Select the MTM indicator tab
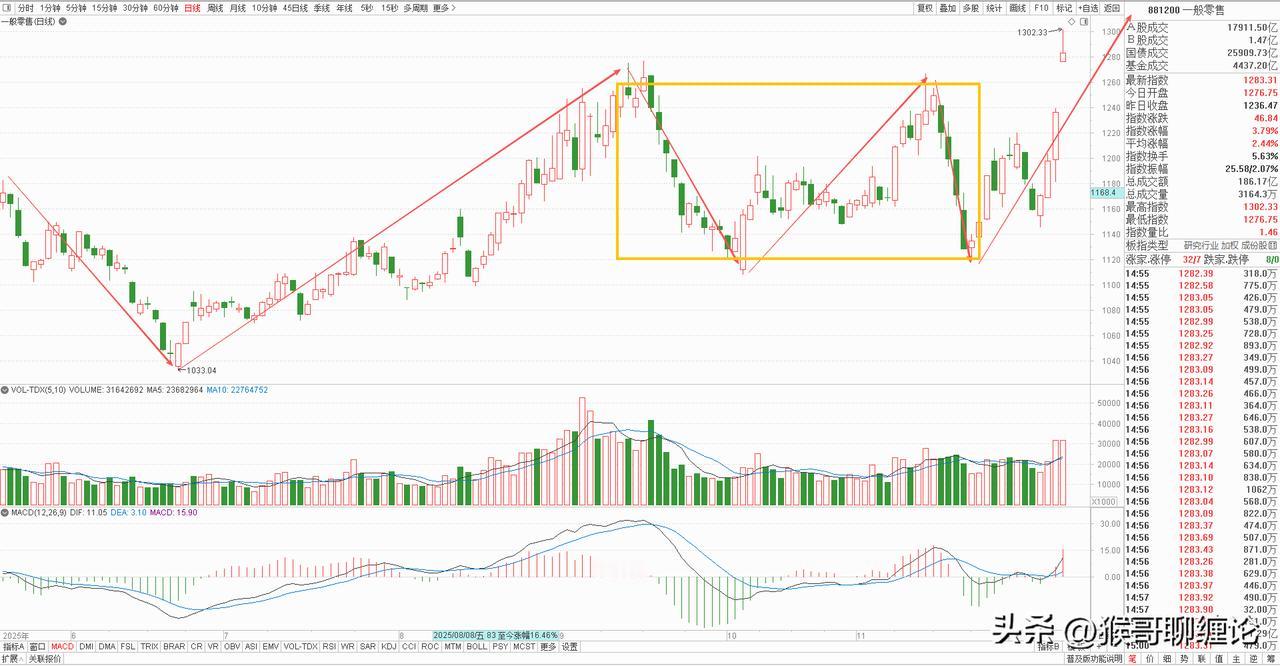 (453, 646)
